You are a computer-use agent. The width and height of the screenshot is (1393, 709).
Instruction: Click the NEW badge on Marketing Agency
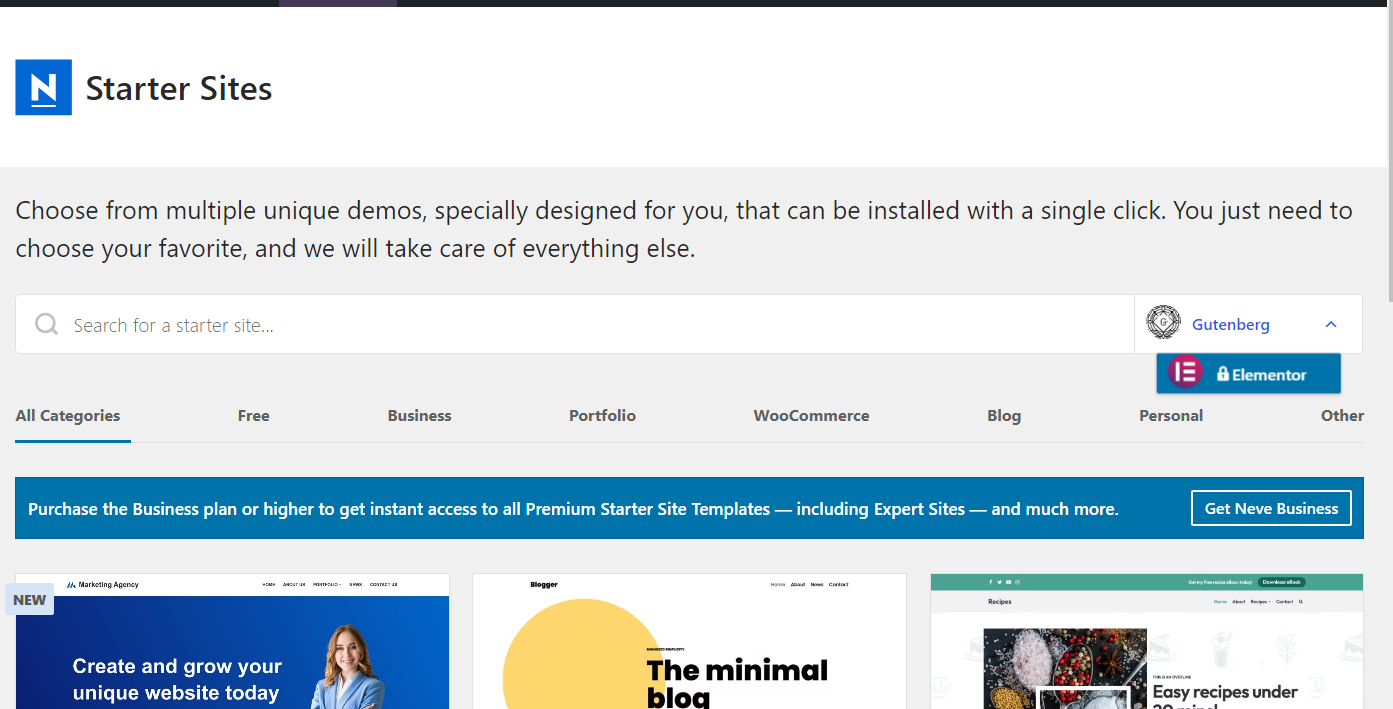pos(29,600)
